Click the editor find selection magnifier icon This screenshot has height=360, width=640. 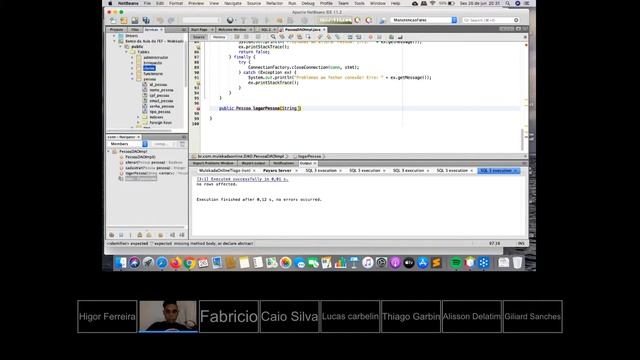[x=273, y=37]
